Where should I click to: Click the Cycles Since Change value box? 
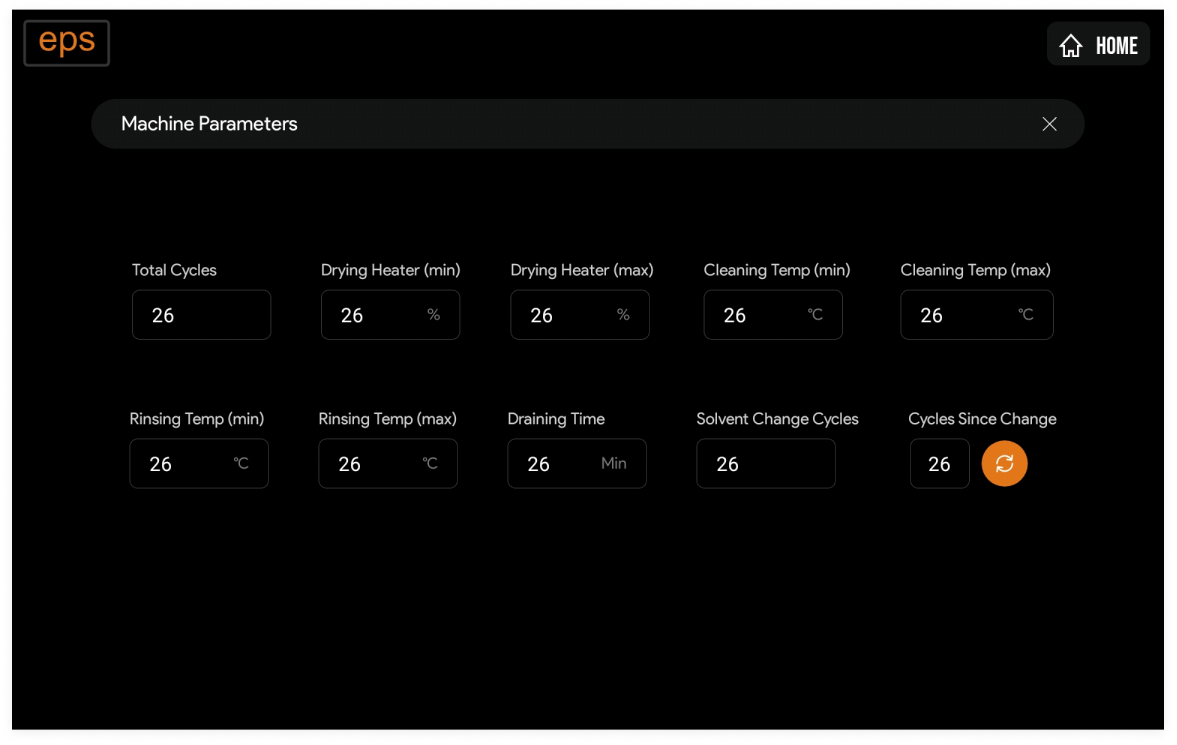(x=939, y=464)
